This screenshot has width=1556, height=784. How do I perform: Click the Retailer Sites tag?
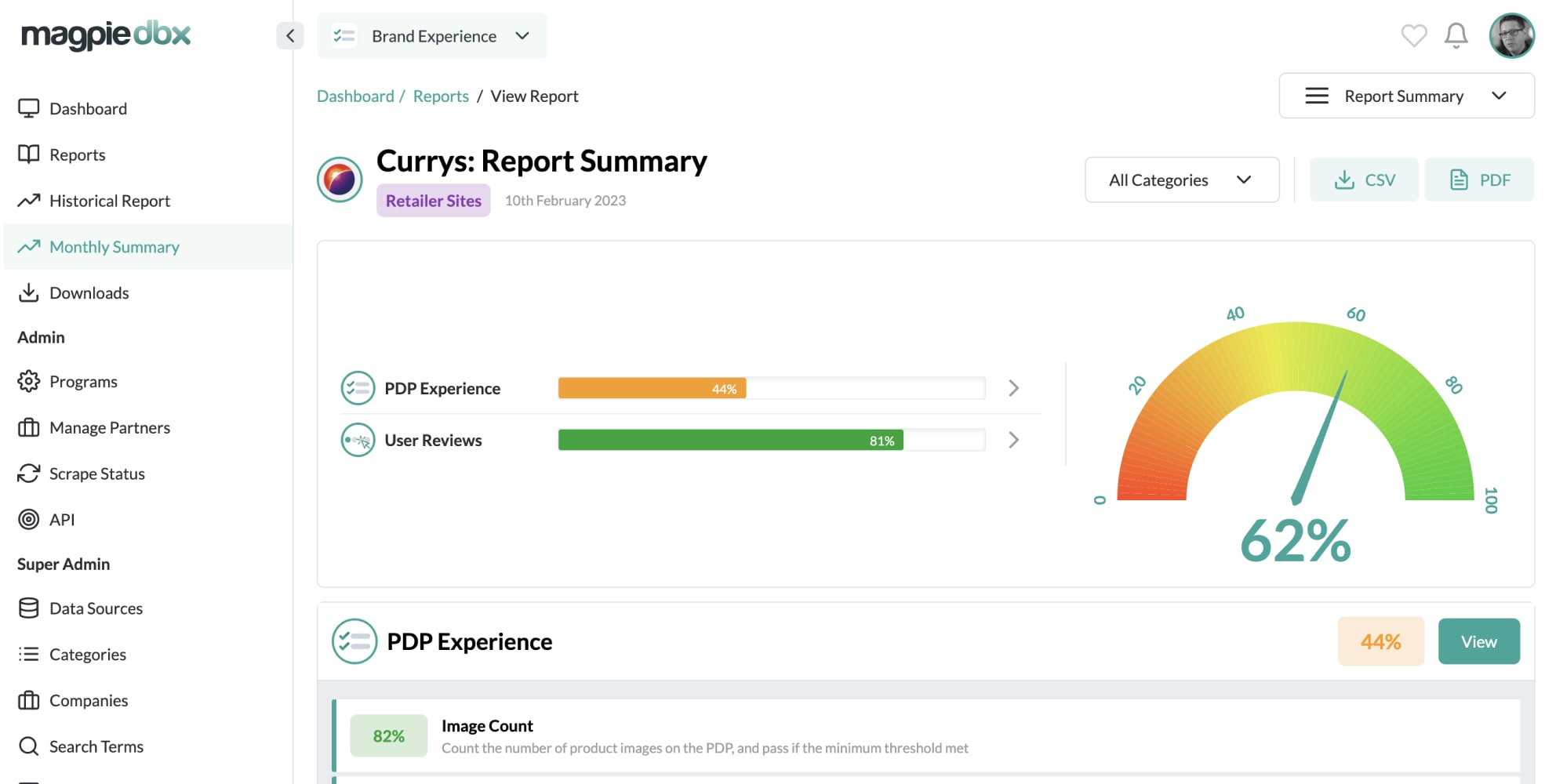tap(434, 201)
